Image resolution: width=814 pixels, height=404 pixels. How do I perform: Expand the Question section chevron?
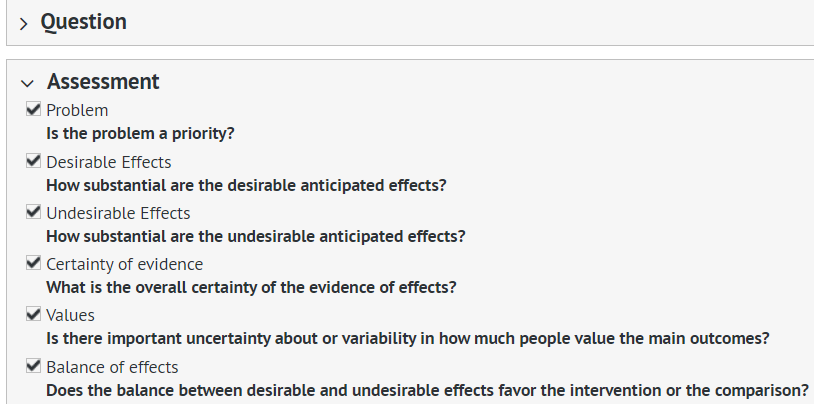pyautogui.click(x=24, y=22)
